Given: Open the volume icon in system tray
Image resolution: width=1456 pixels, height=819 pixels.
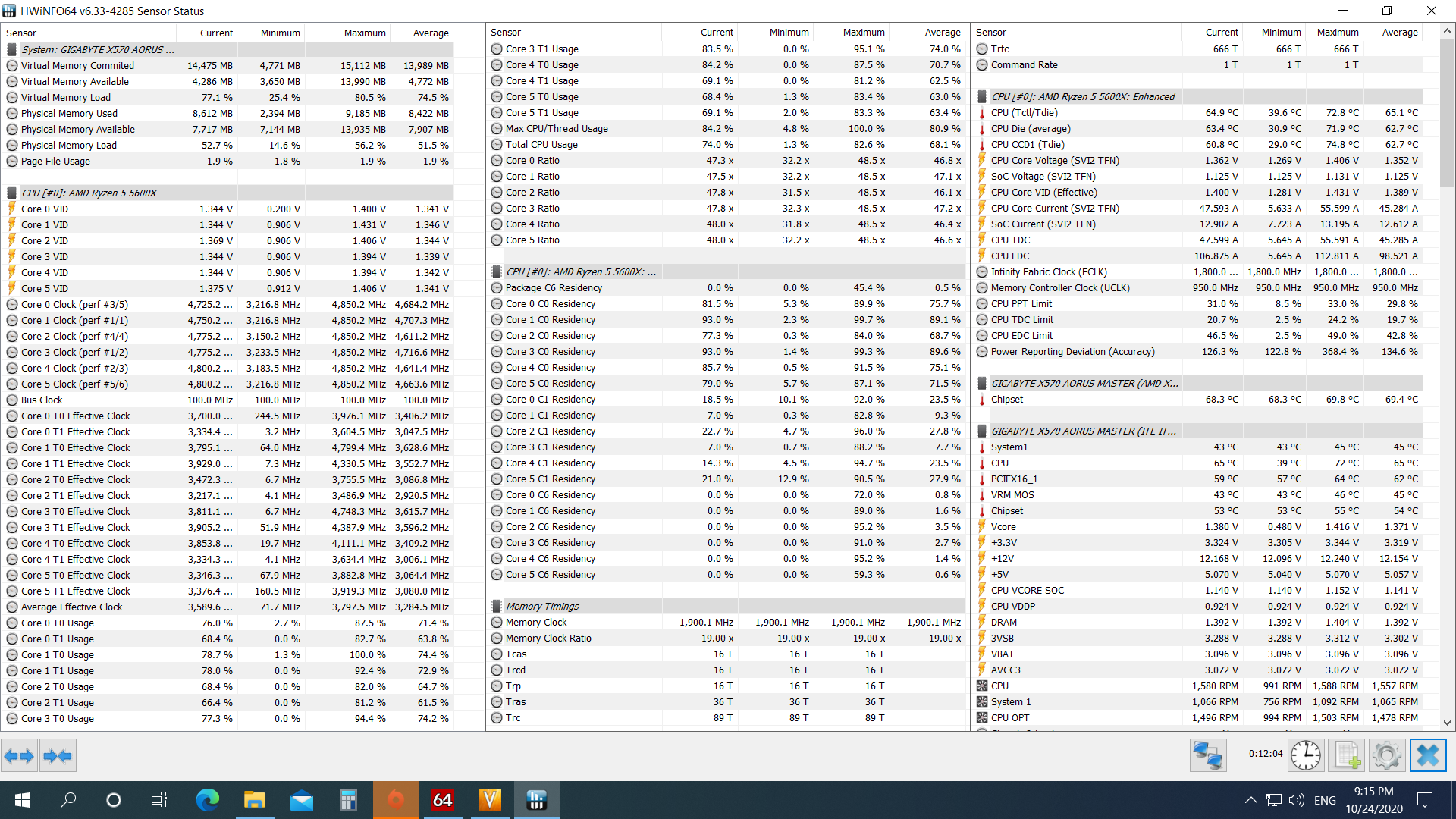Looking at the screenshot, I should tap(1297, 800).
